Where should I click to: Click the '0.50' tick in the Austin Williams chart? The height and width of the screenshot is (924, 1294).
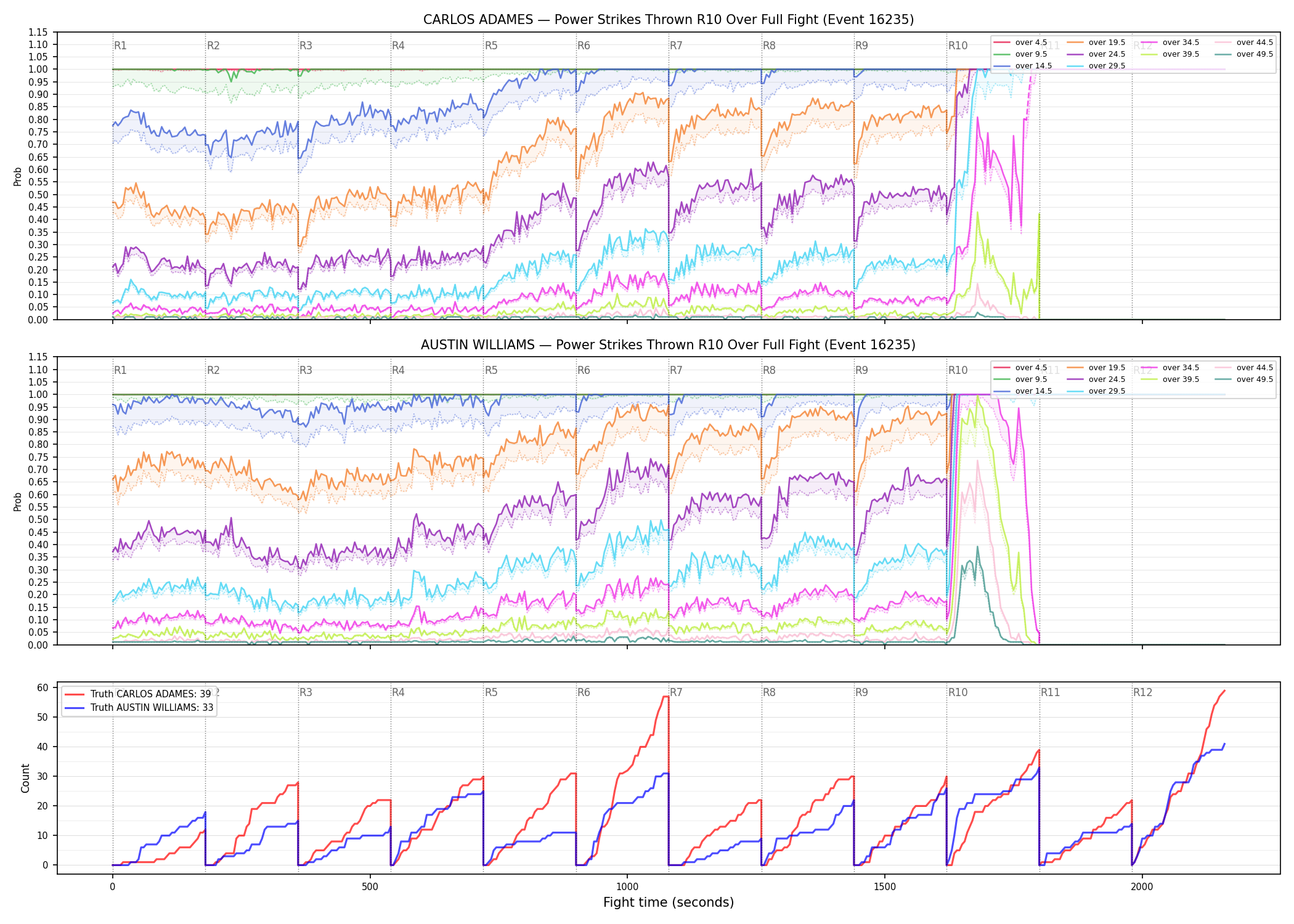pos(38,520)
